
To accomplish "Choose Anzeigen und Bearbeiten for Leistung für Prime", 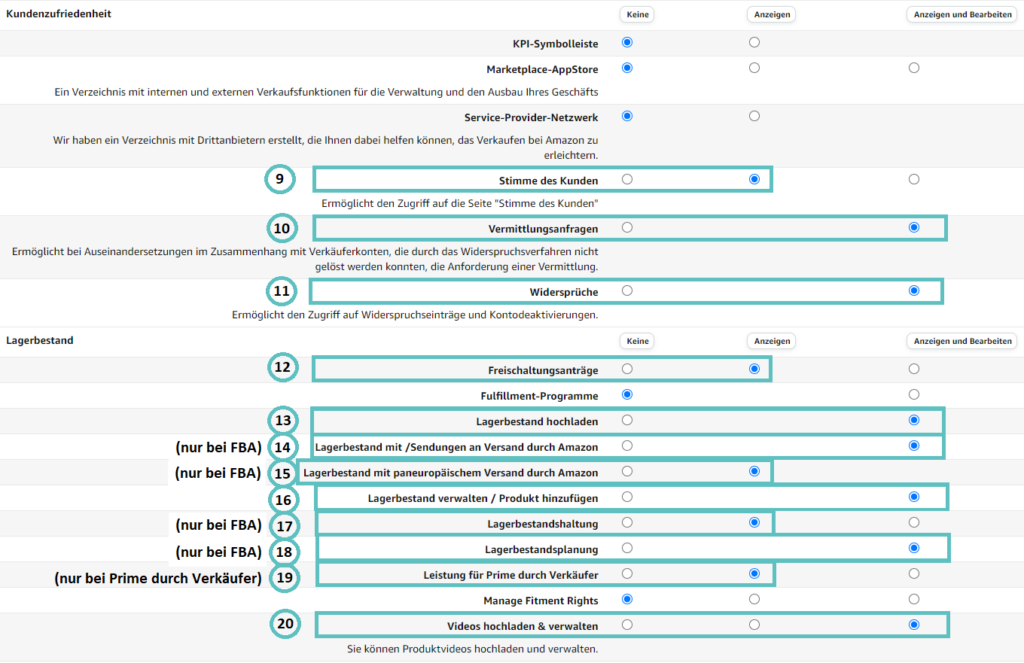I will pyautogui.click(x=914, y=574).
